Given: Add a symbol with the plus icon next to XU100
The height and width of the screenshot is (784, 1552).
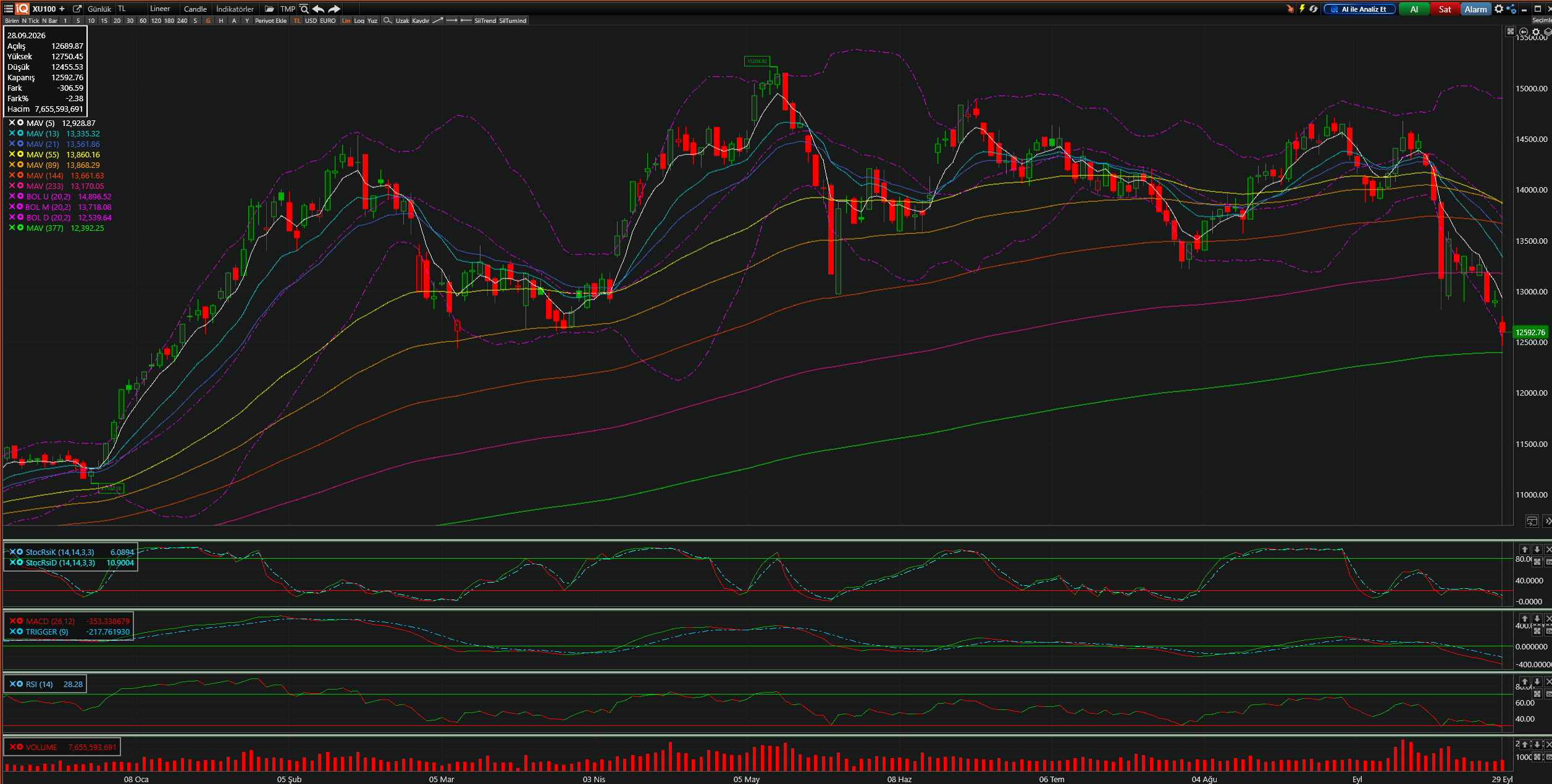Looking at the screenshot, I should 62,9.
